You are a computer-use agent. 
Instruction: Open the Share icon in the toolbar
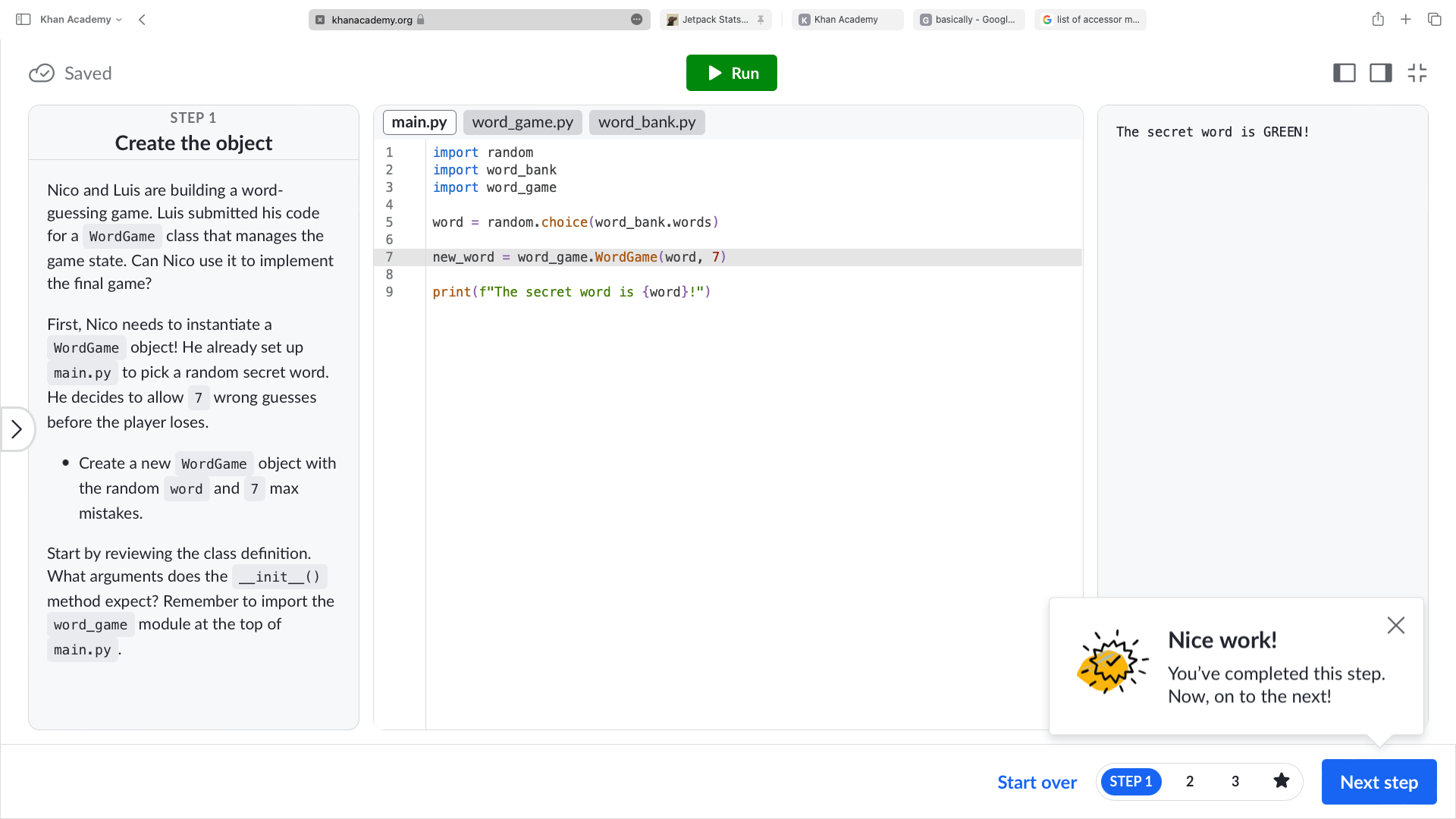pos(1378,20)
